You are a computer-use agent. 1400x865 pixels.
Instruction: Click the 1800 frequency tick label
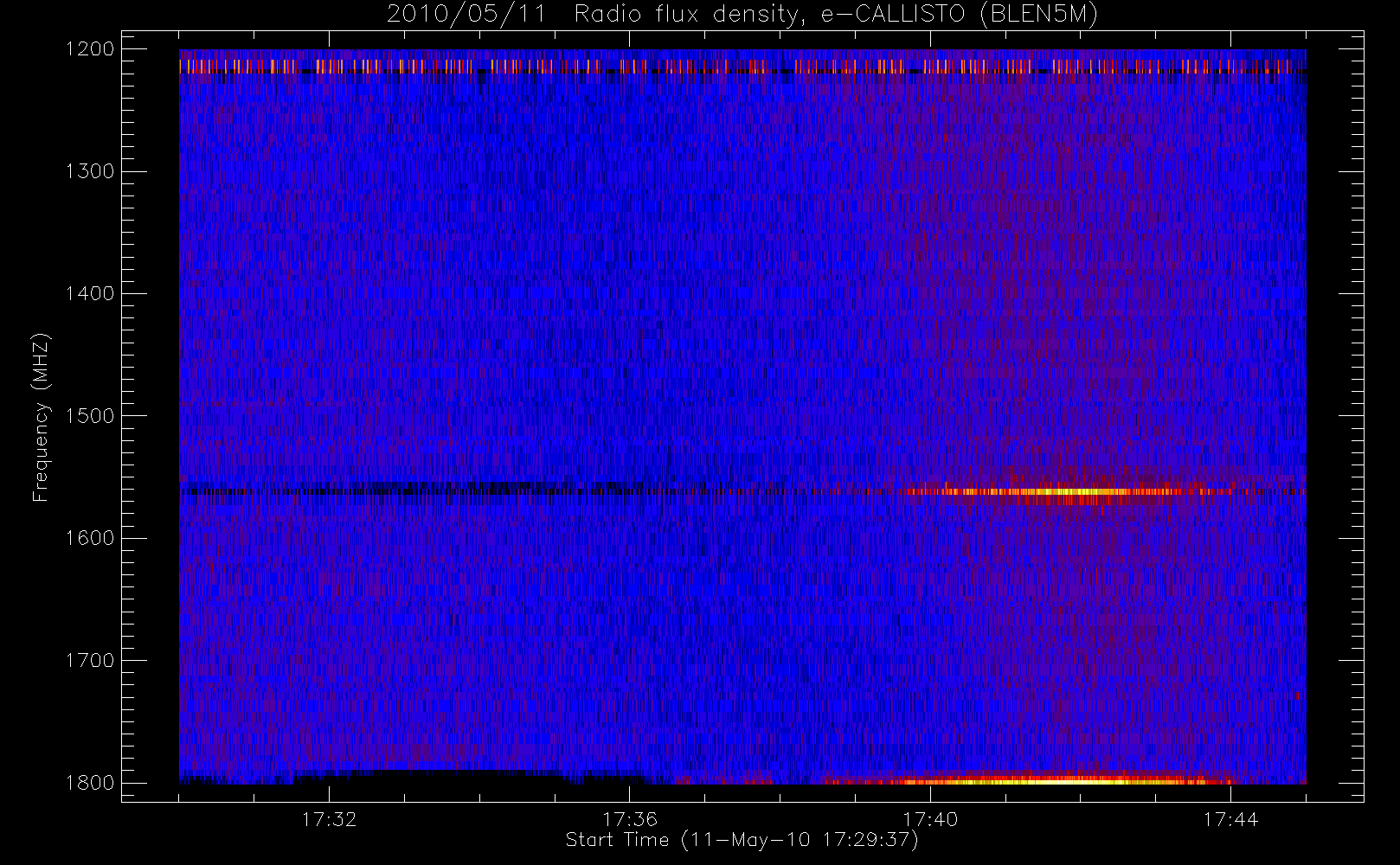tap(90, 783)
